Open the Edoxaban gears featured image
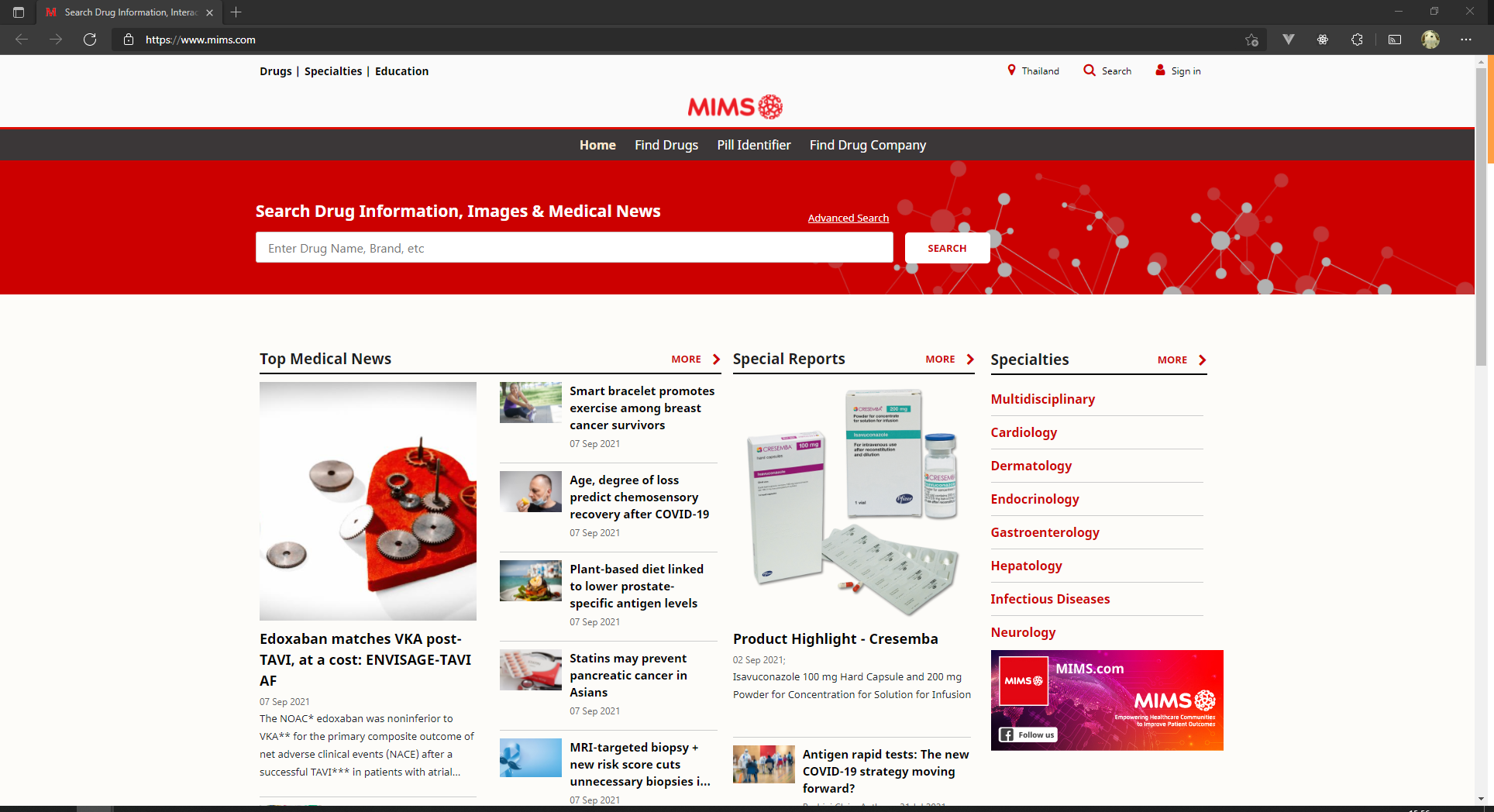The width and height of the screenshot is (1494, 812). click(x=368, y=501)
